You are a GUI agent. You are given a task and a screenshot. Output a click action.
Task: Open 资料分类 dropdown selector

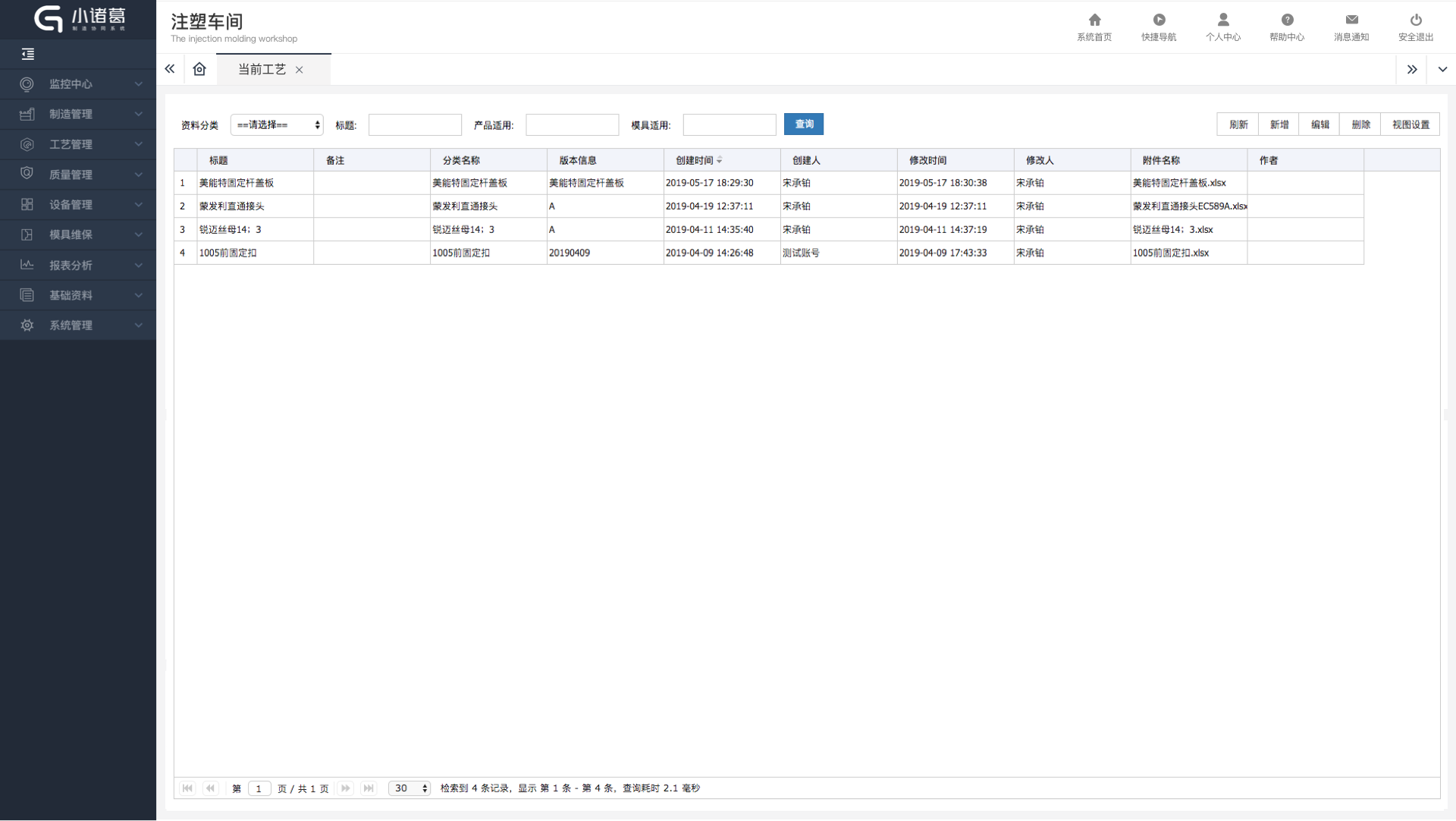click(x=277, y=125)
